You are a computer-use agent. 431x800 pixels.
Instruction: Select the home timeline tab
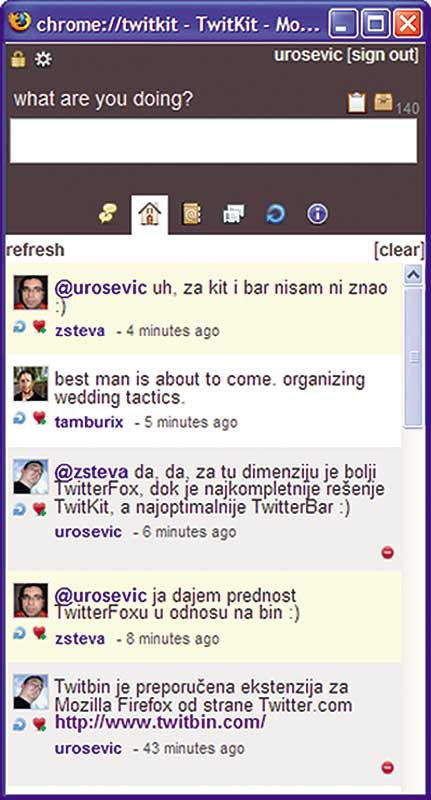(x=149, y=213)
